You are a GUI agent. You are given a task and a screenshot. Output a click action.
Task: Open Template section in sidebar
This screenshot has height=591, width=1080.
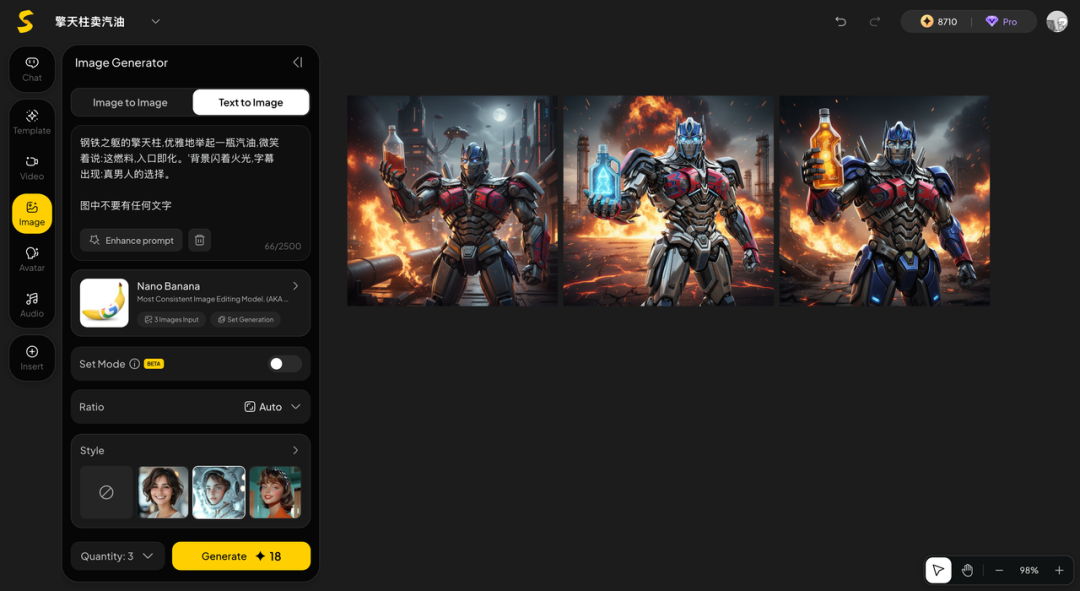[x=32, y=122]
